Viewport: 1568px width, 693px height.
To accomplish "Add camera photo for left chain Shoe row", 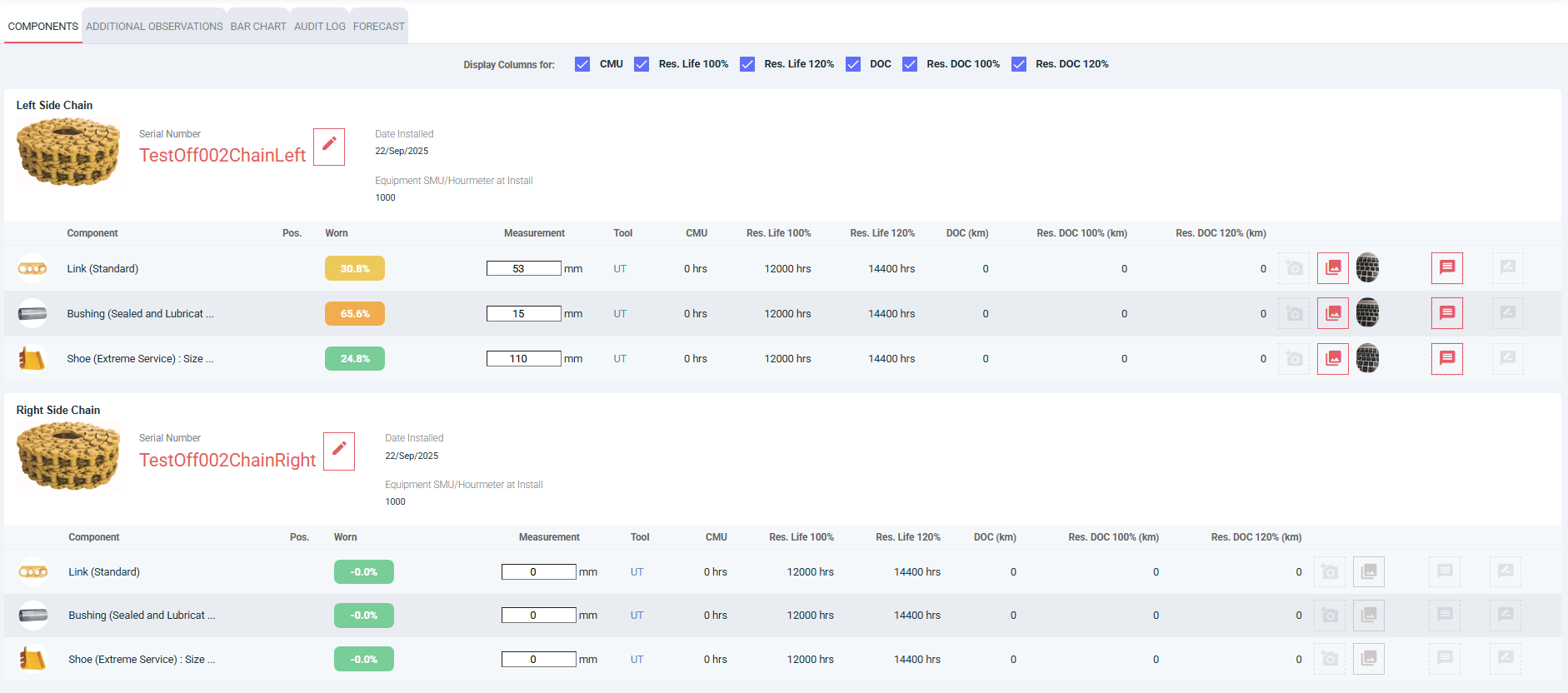I will coord(1294,359).
